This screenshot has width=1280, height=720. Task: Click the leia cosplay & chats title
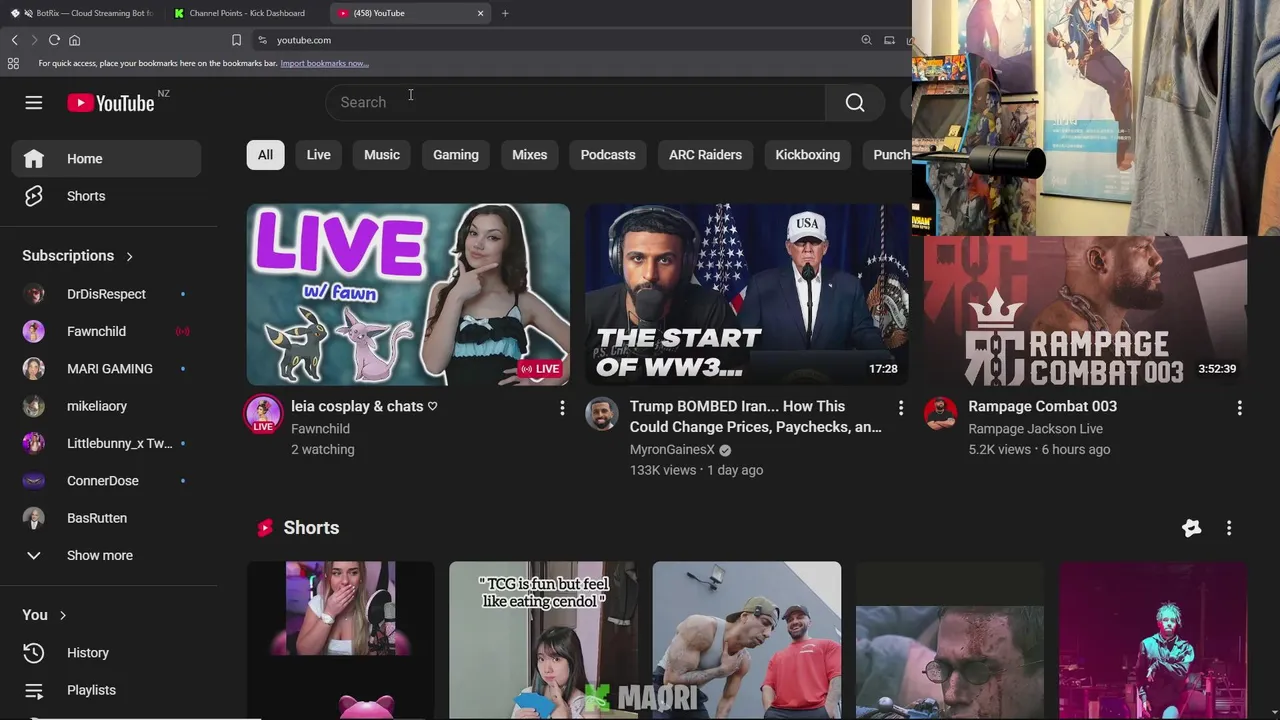pos(364,406)
